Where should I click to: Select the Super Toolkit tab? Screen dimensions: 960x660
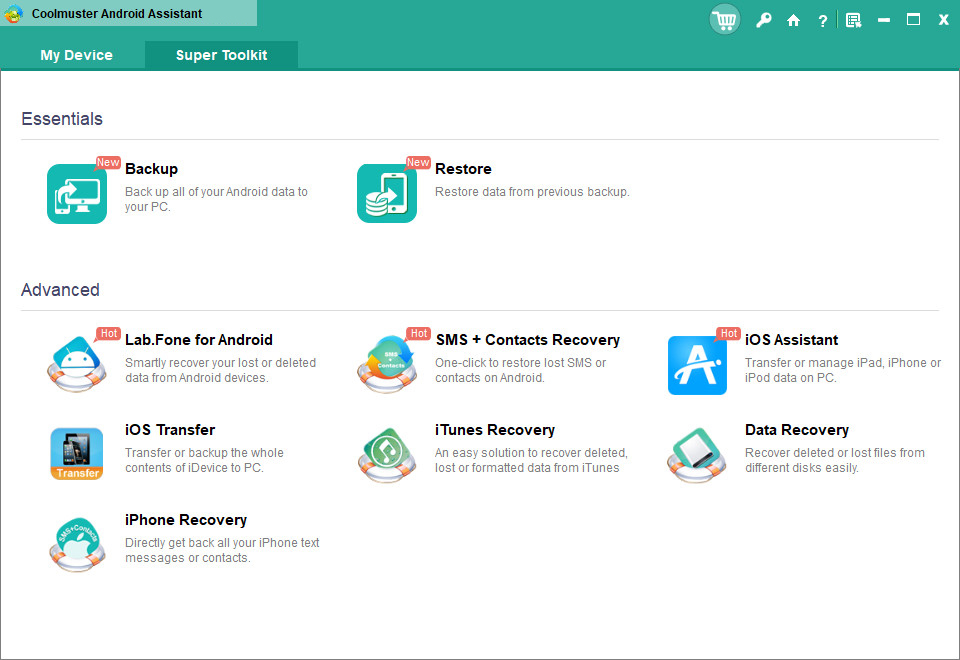point(221,55)
